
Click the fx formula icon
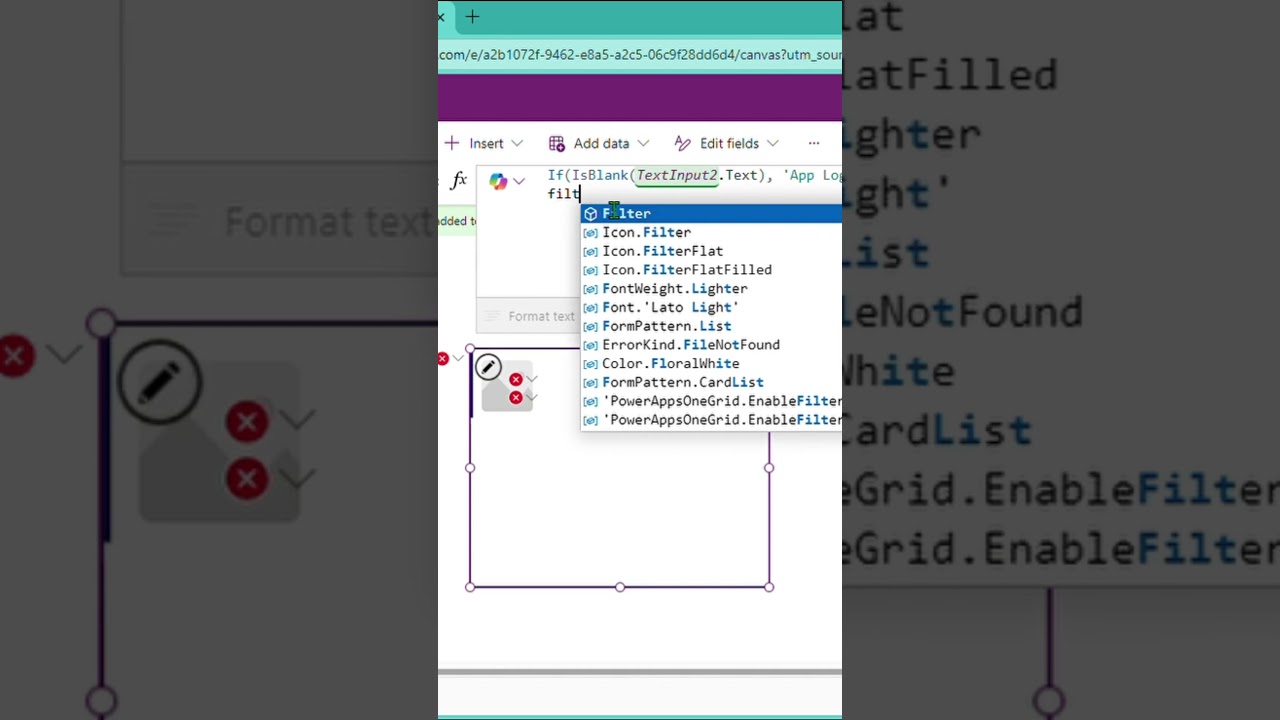[x=458, y=180]
